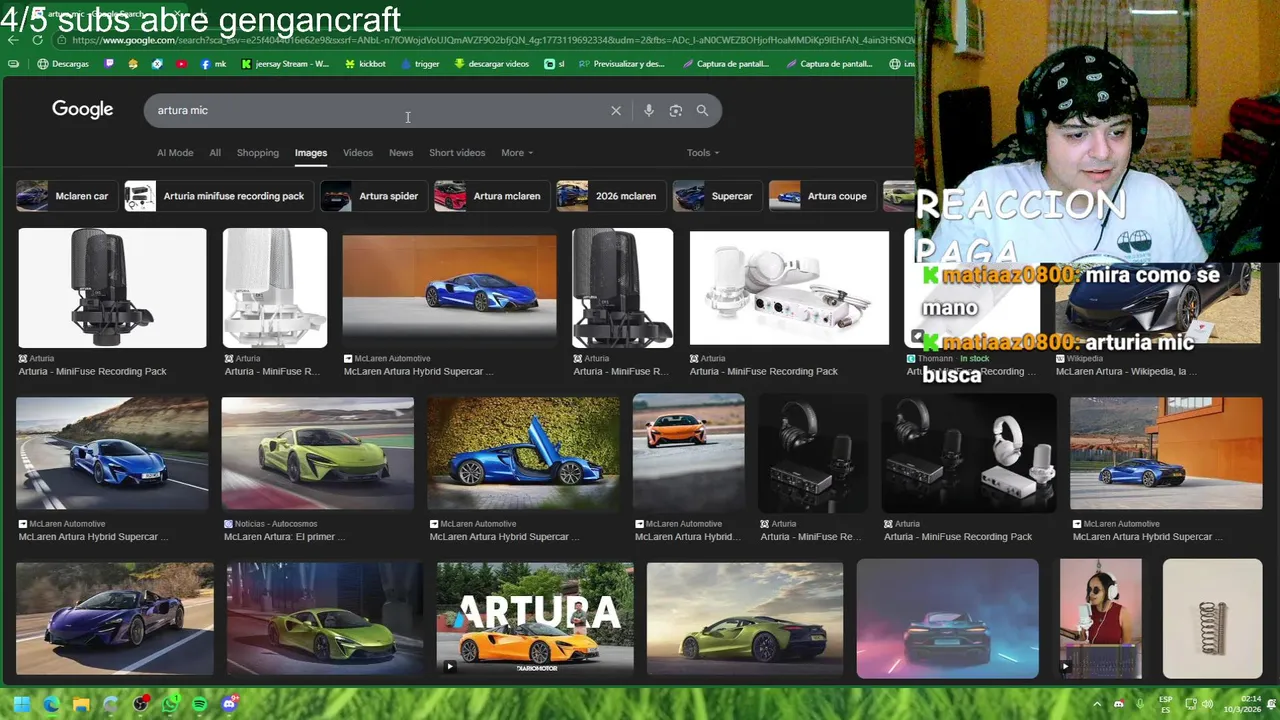This screenshot has width=1280, height=720.
Task: Go to the Google logo homepage
Action: (x=83, y=110)
